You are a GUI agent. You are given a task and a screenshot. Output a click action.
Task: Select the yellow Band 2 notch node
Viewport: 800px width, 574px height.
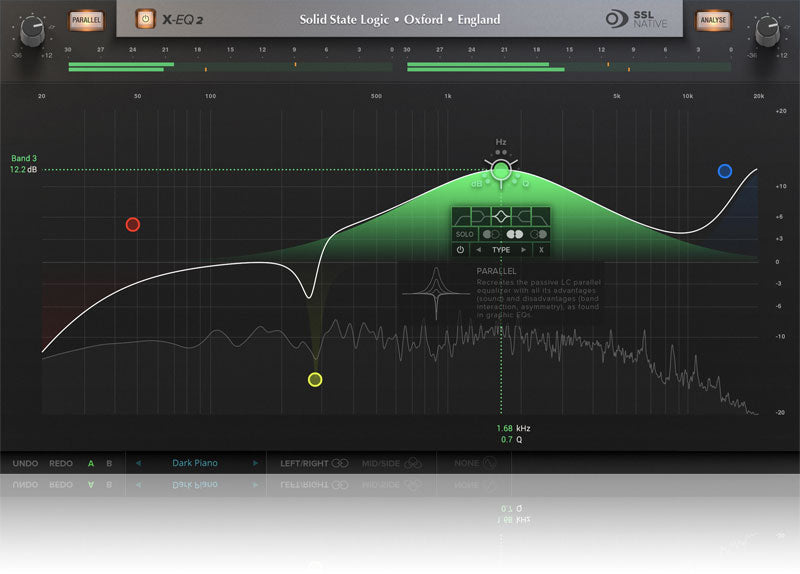coord(315,380)
